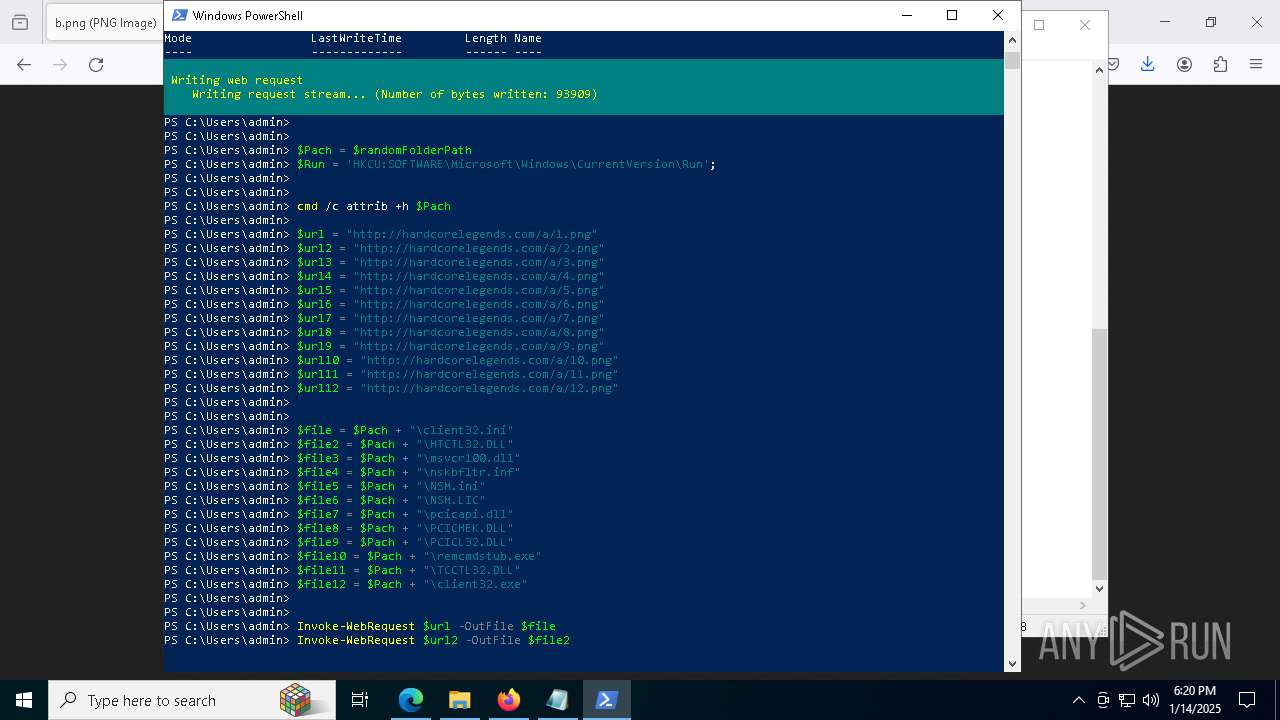
Task: Minimize the Windows PowerShell window
Action: tap(906, 15)
